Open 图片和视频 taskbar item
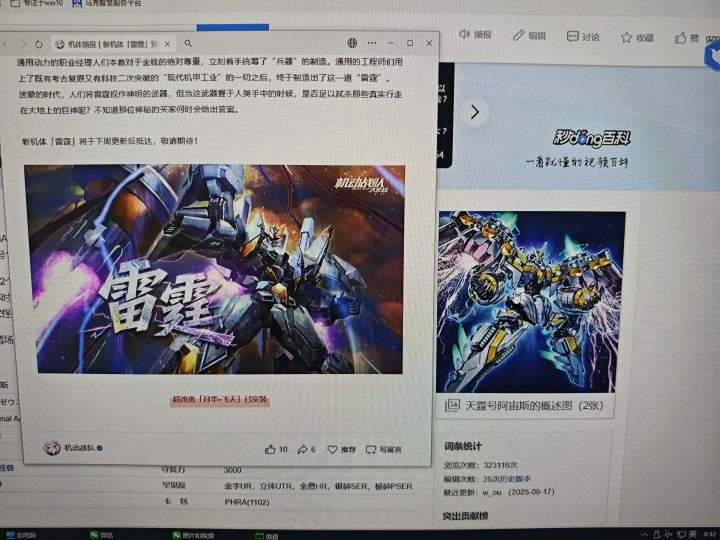Viewport: 720px width, 540px height. tap(193, 535)
